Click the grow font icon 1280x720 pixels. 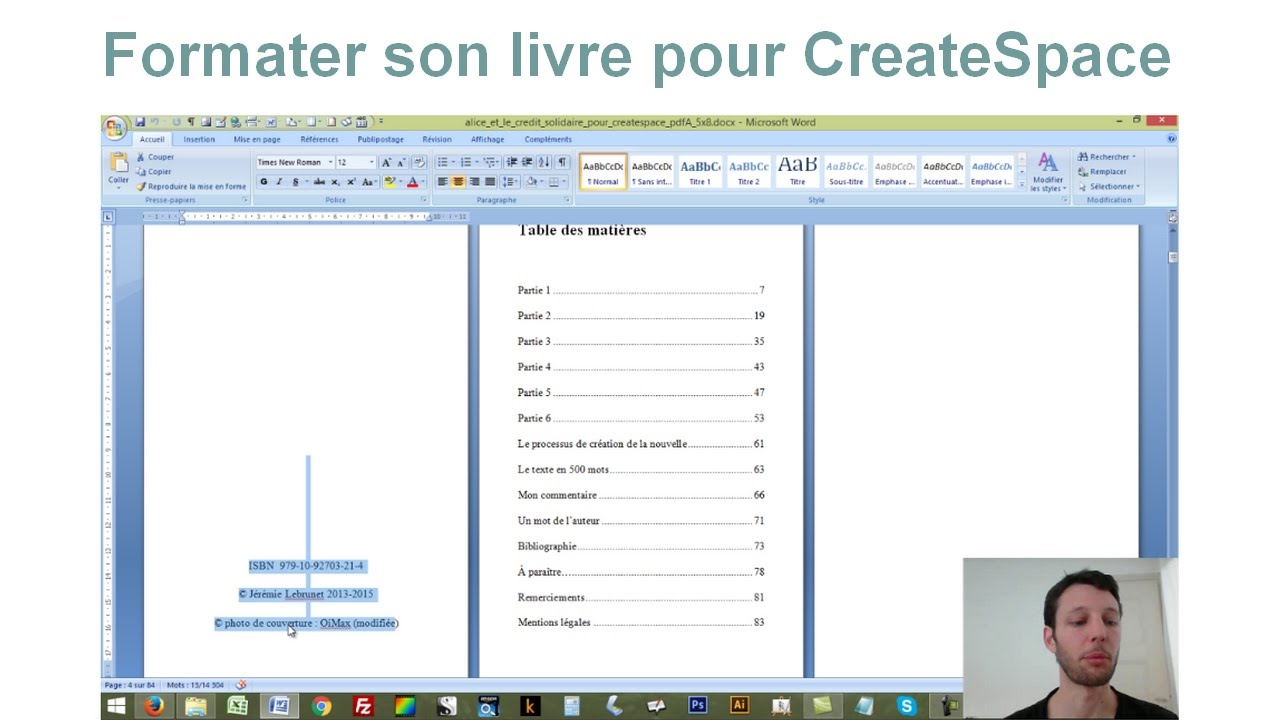pyautogui.click(x=386, y=162)
